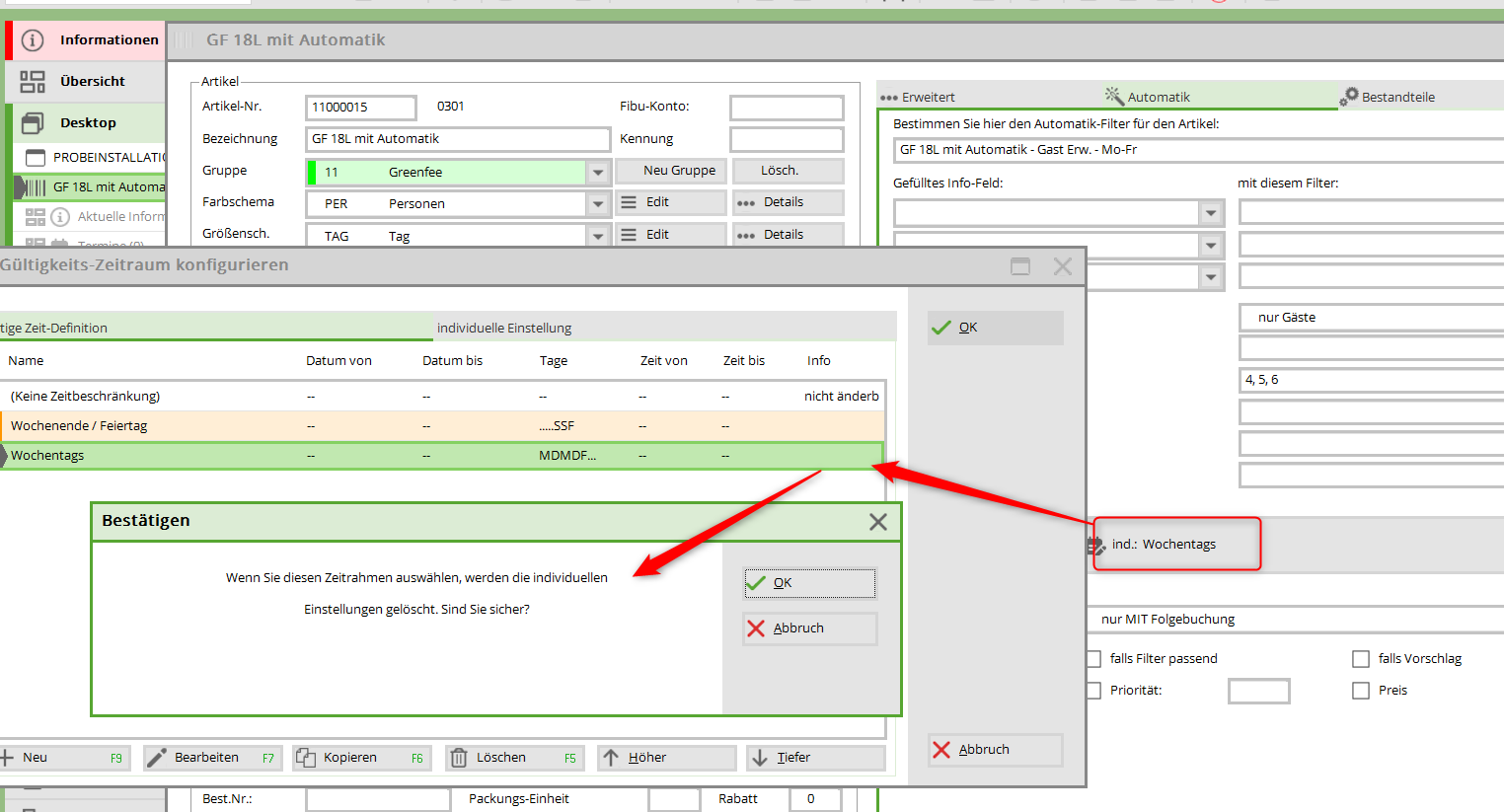Viewport: 1504px width, 812px height.
Task: Click the nur Gäste filter field
Action: point(1372,318)
